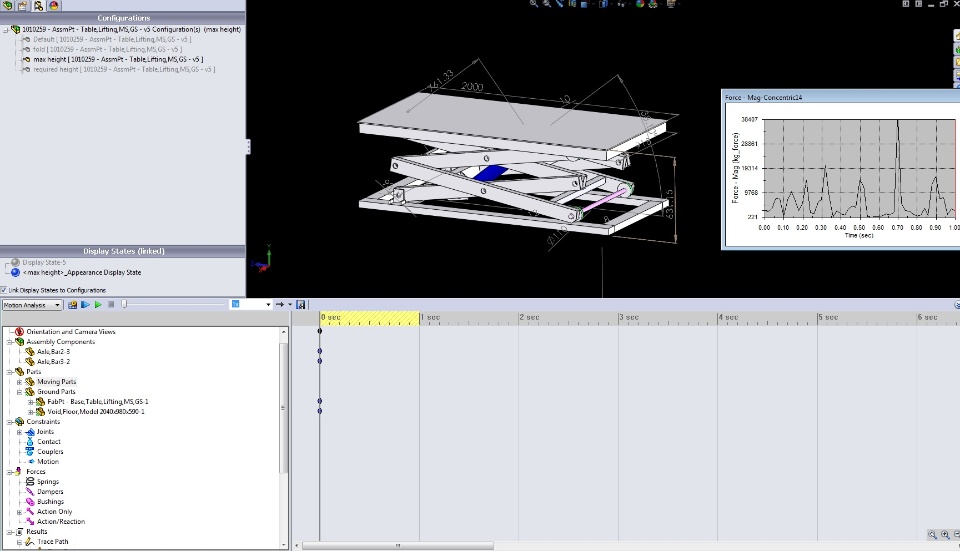Click the key point on Axle,Bar2-3 timeline row
This screenshot has height=551, width=960.
pyautogui.click(x=320, y=351)
